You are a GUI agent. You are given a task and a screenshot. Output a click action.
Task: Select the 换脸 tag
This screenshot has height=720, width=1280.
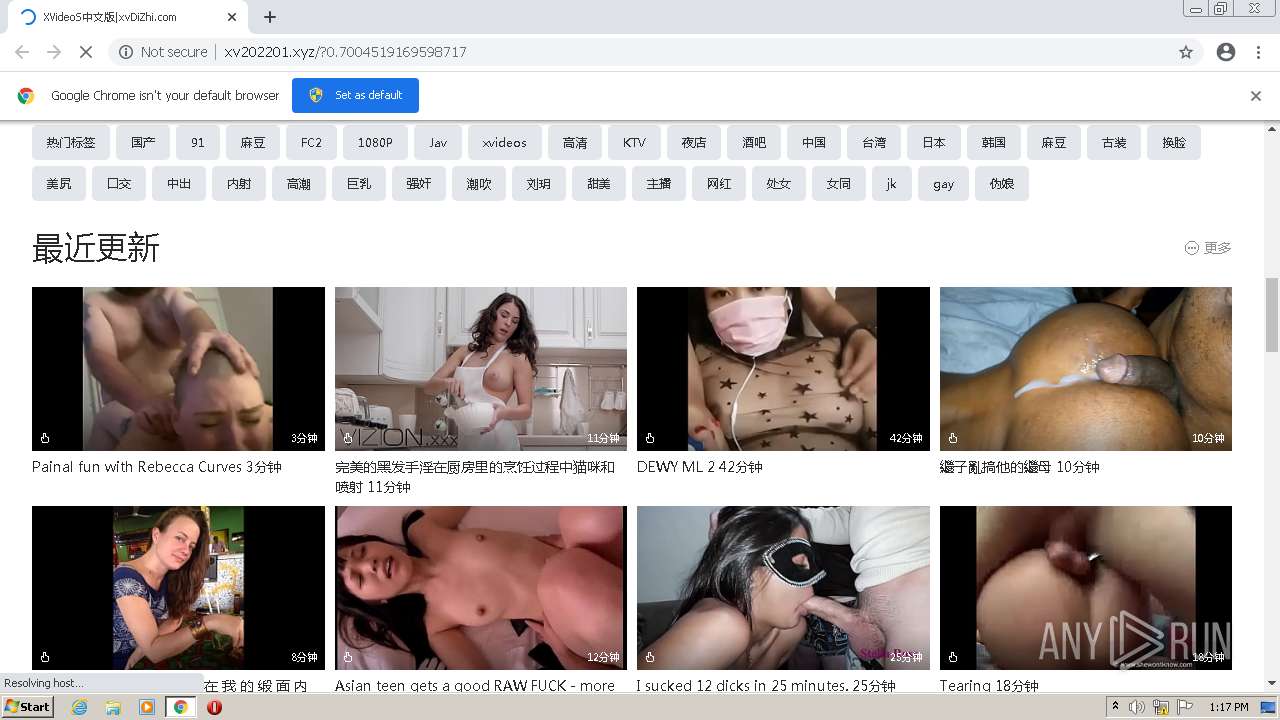click(x=1174, y=143)
